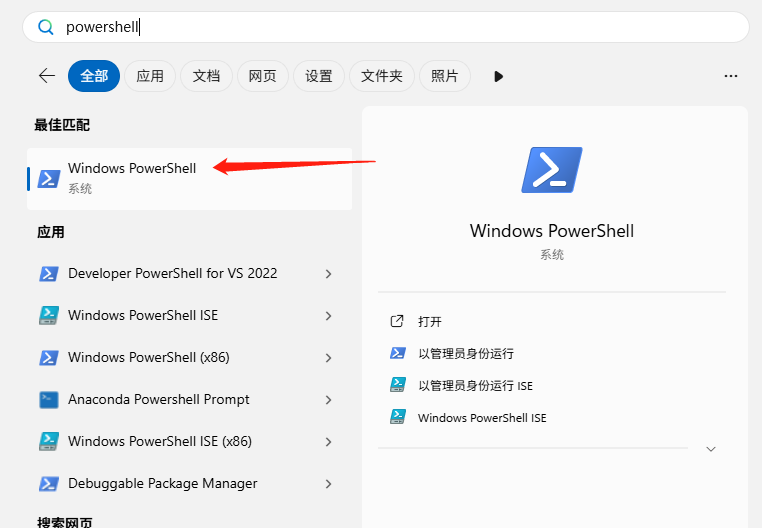Switch to the 网页 filter tab
762x528 pixels.
pyautogui.click(x=262, y=76)
